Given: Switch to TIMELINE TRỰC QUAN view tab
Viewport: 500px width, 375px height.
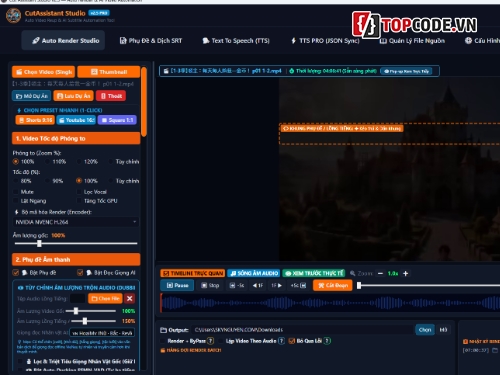Looking at the screenshot, I should tap(193, 273).
